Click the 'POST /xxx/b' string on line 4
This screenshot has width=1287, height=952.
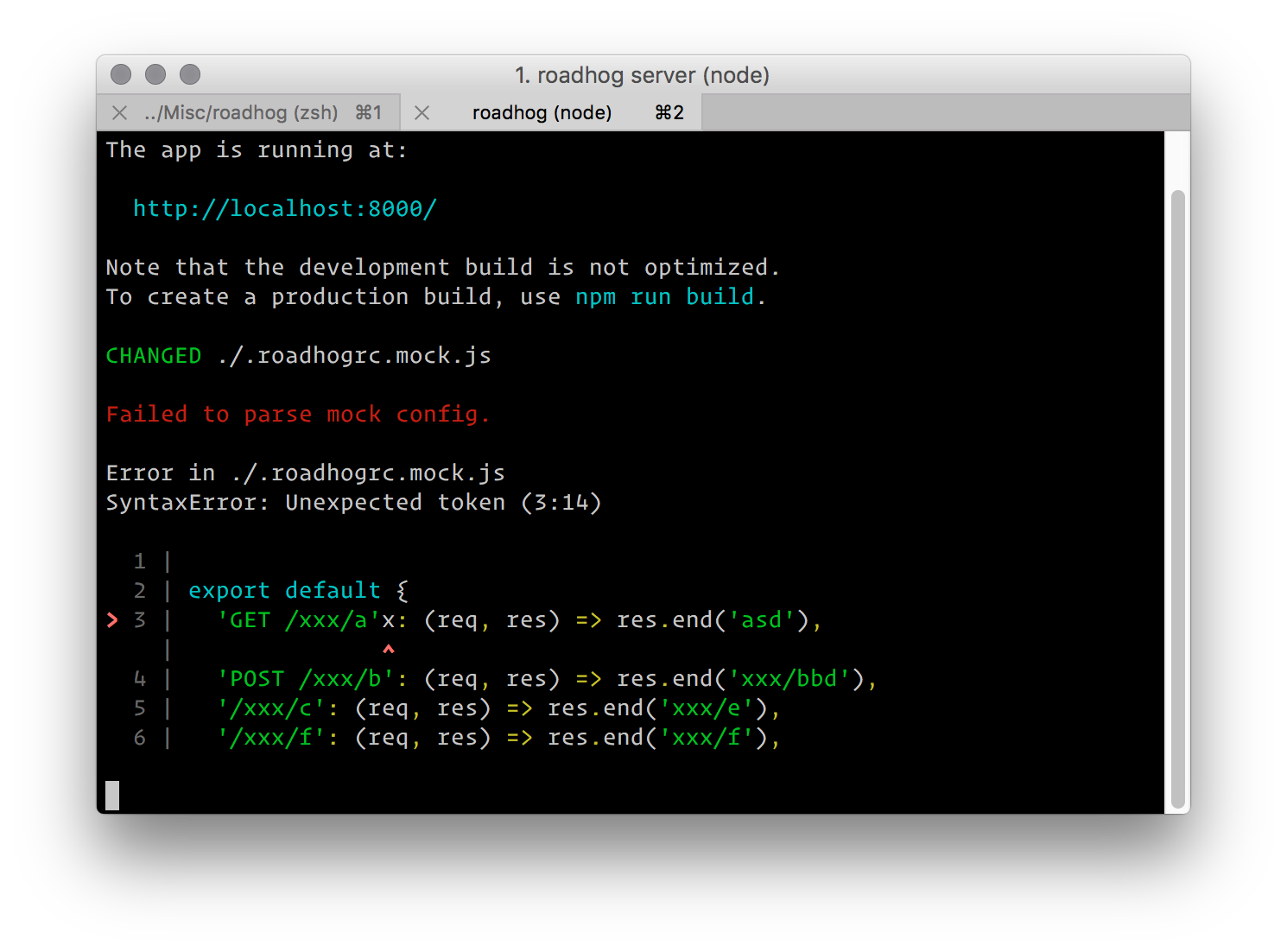pyautogui.click(x=306, y=678)
